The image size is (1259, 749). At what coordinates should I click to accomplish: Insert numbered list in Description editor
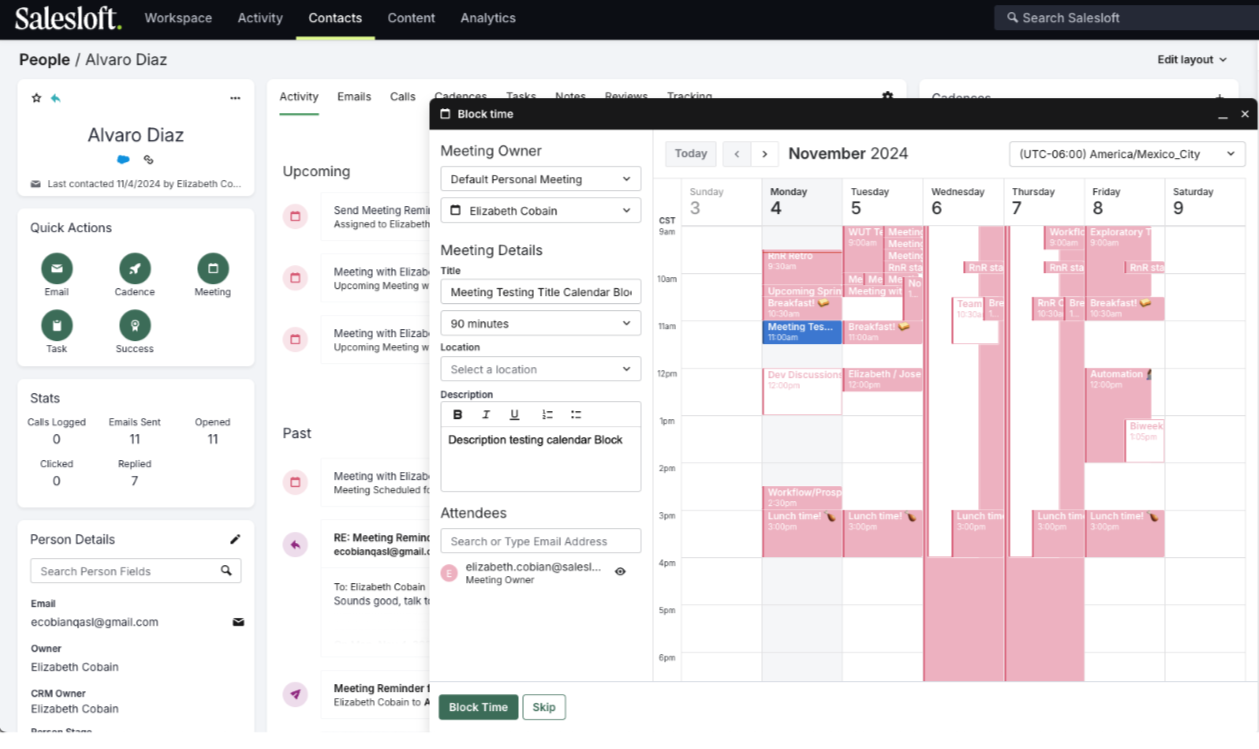click(x=547, y=415)
